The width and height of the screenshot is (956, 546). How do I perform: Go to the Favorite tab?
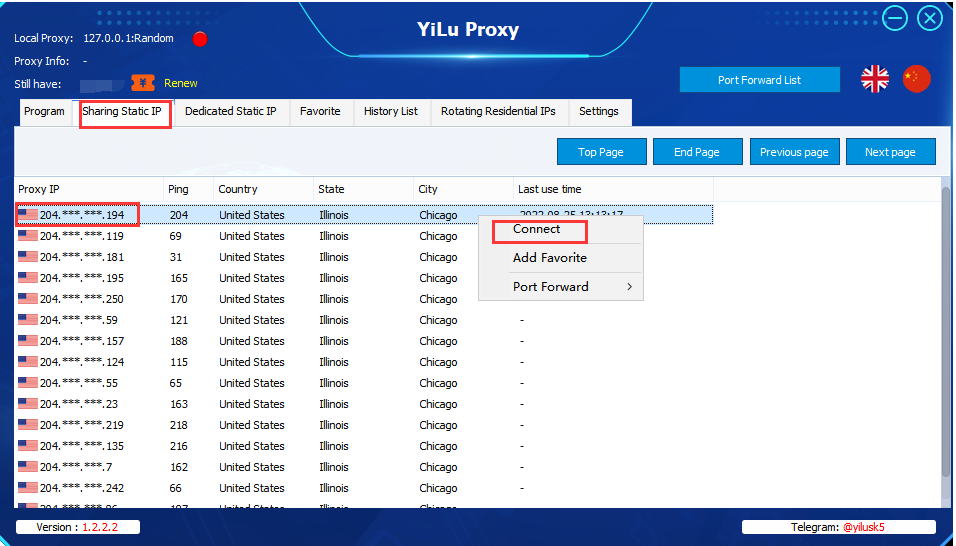click(320, 112)
